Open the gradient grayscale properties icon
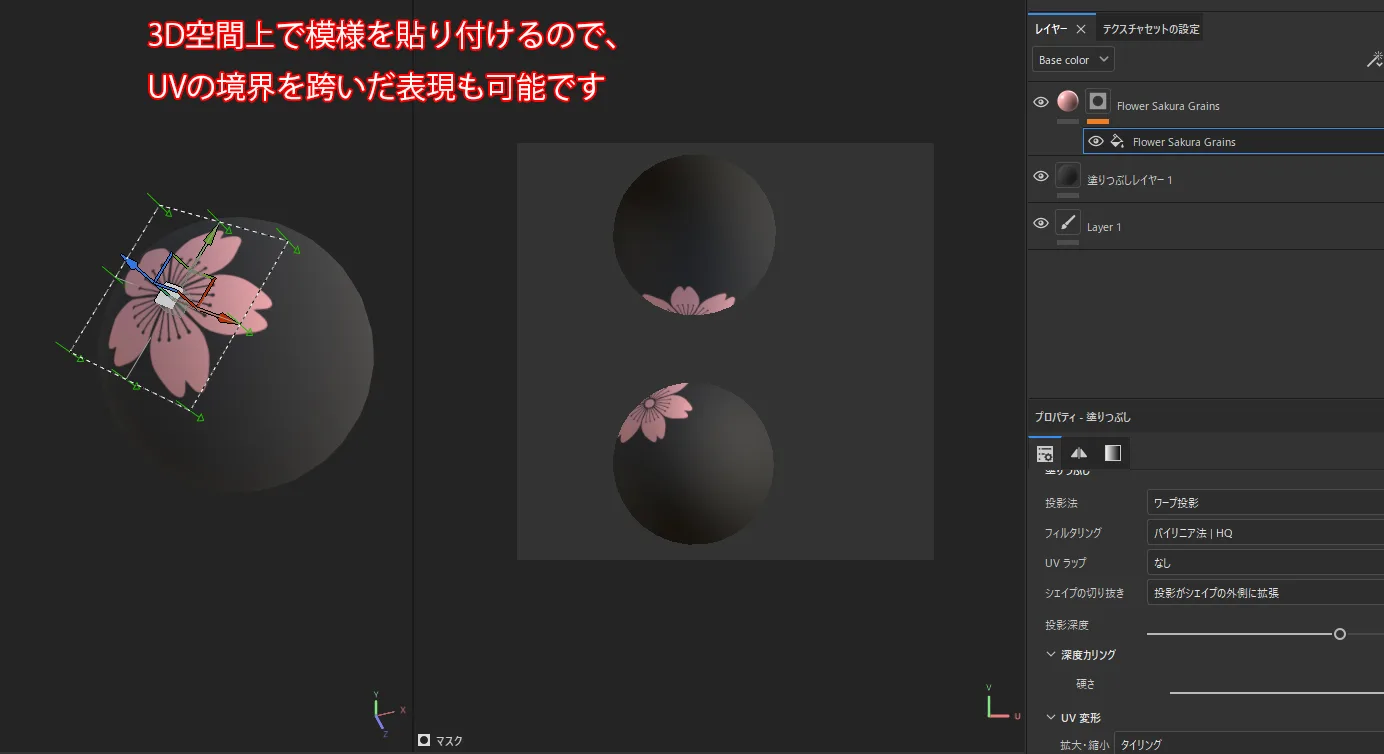Screen dimensions: 1384x754 (1113, 453)
